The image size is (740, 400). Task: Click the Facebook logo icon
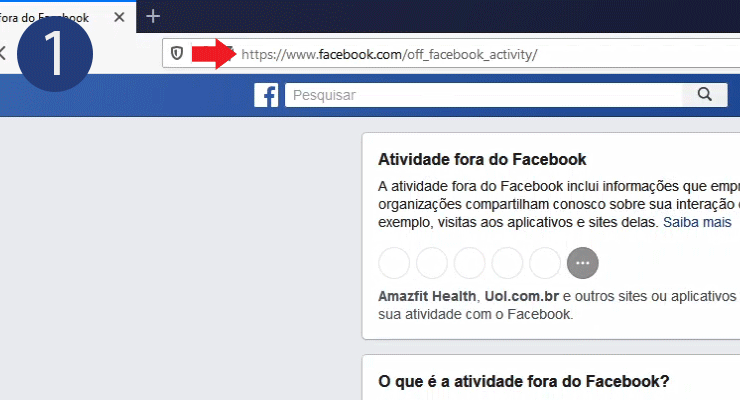tap(266, 95)
